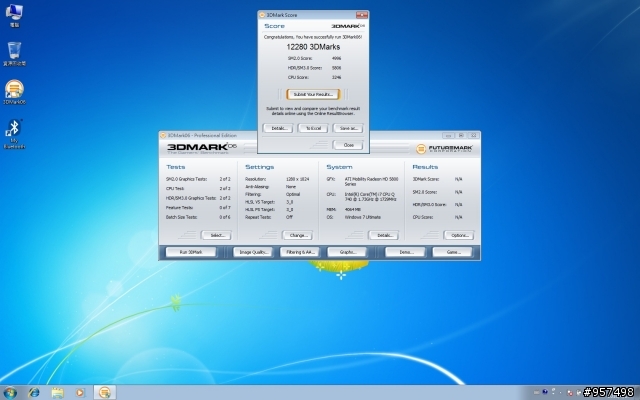Click the Resolution value 1280 x 1024
Viewport: 640px width, 400px height.
click(298, 179)
